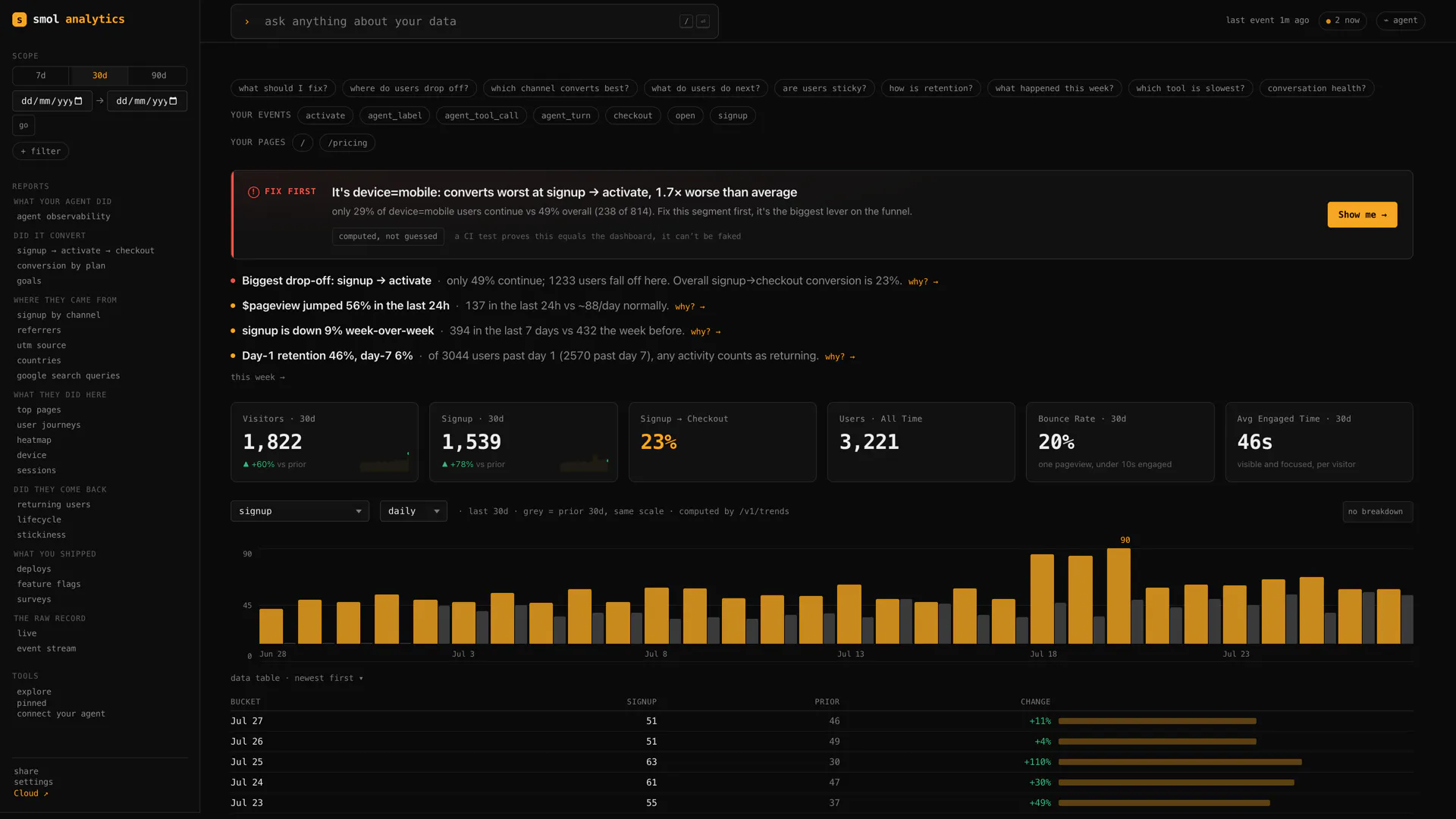Select the 7d scope

pyautogui.click(x=41, y=76)
